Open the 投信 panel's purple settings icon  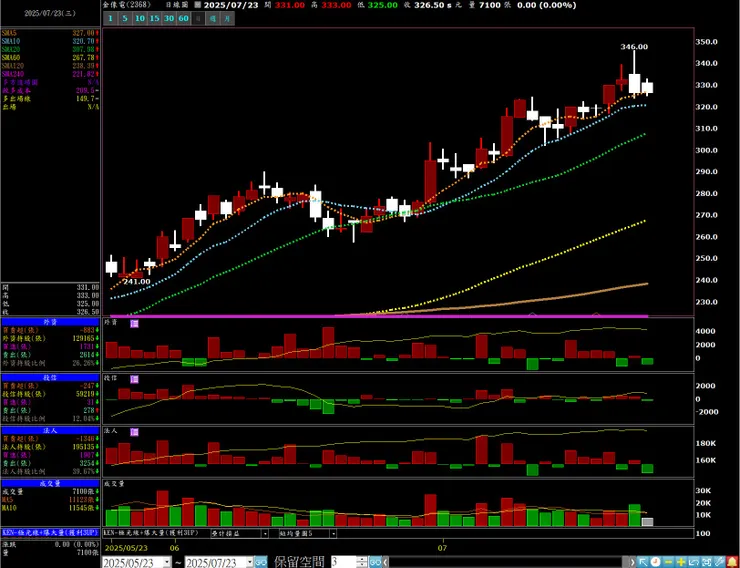point(135,379)
